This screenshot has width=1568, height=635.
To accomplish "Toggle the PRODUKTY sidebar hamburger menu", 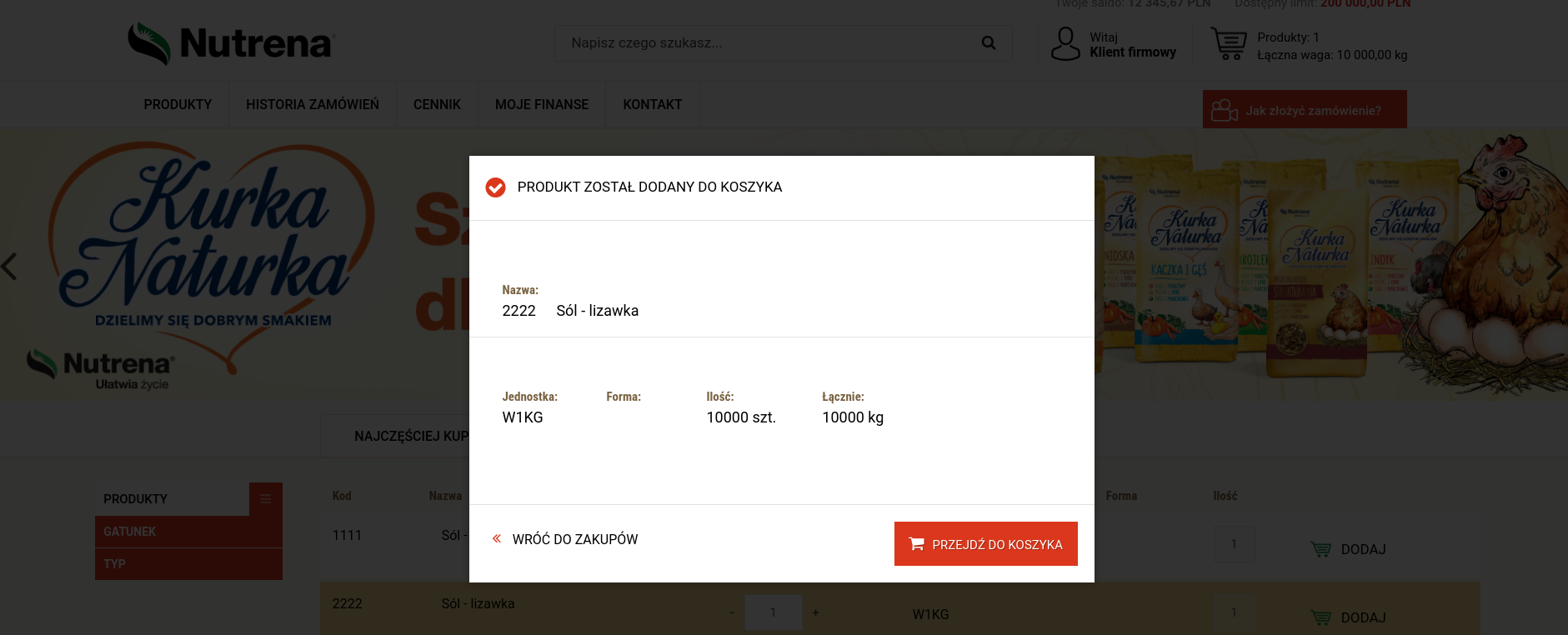I will tap(266, 499).
